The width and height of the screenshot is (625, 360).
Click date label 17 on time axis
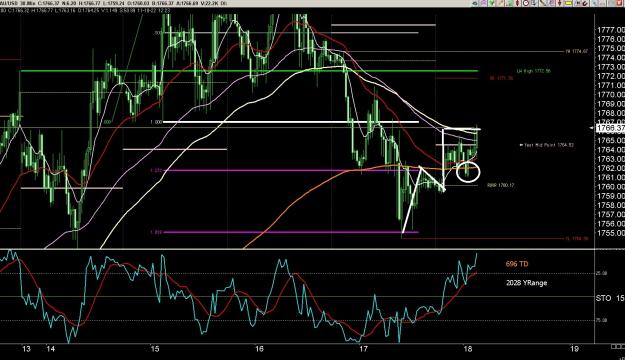[363, 349]
